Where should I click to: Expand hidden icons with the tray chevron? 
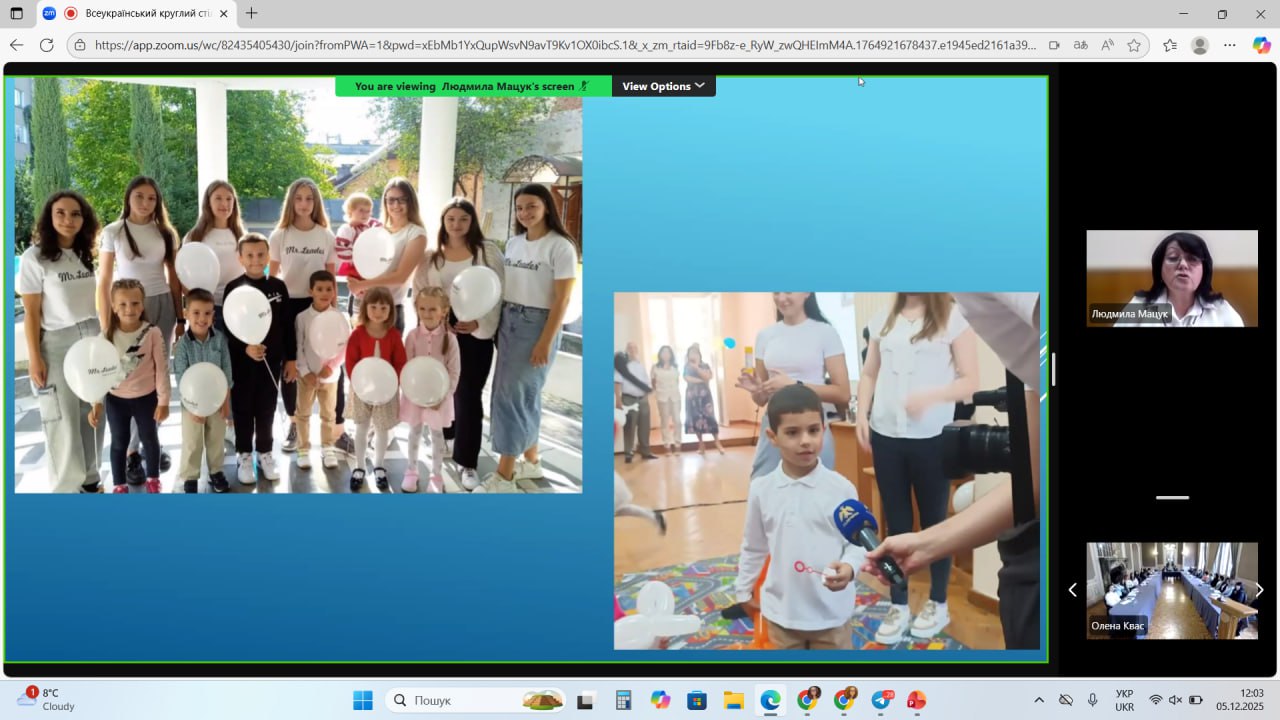tap(1040, 700)
